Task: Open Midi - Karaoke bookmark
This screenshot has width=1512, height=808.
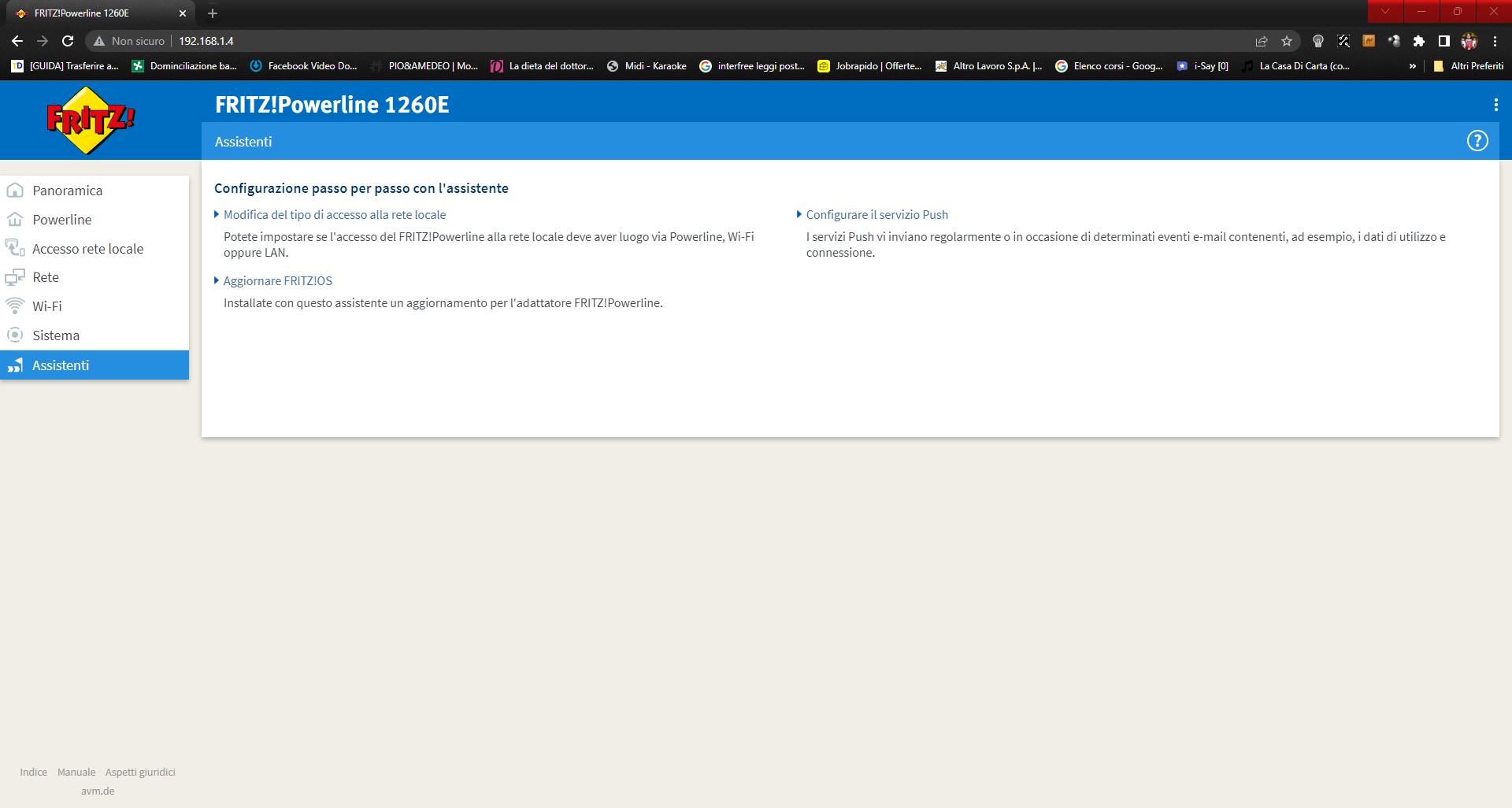Action: [647, 66]
